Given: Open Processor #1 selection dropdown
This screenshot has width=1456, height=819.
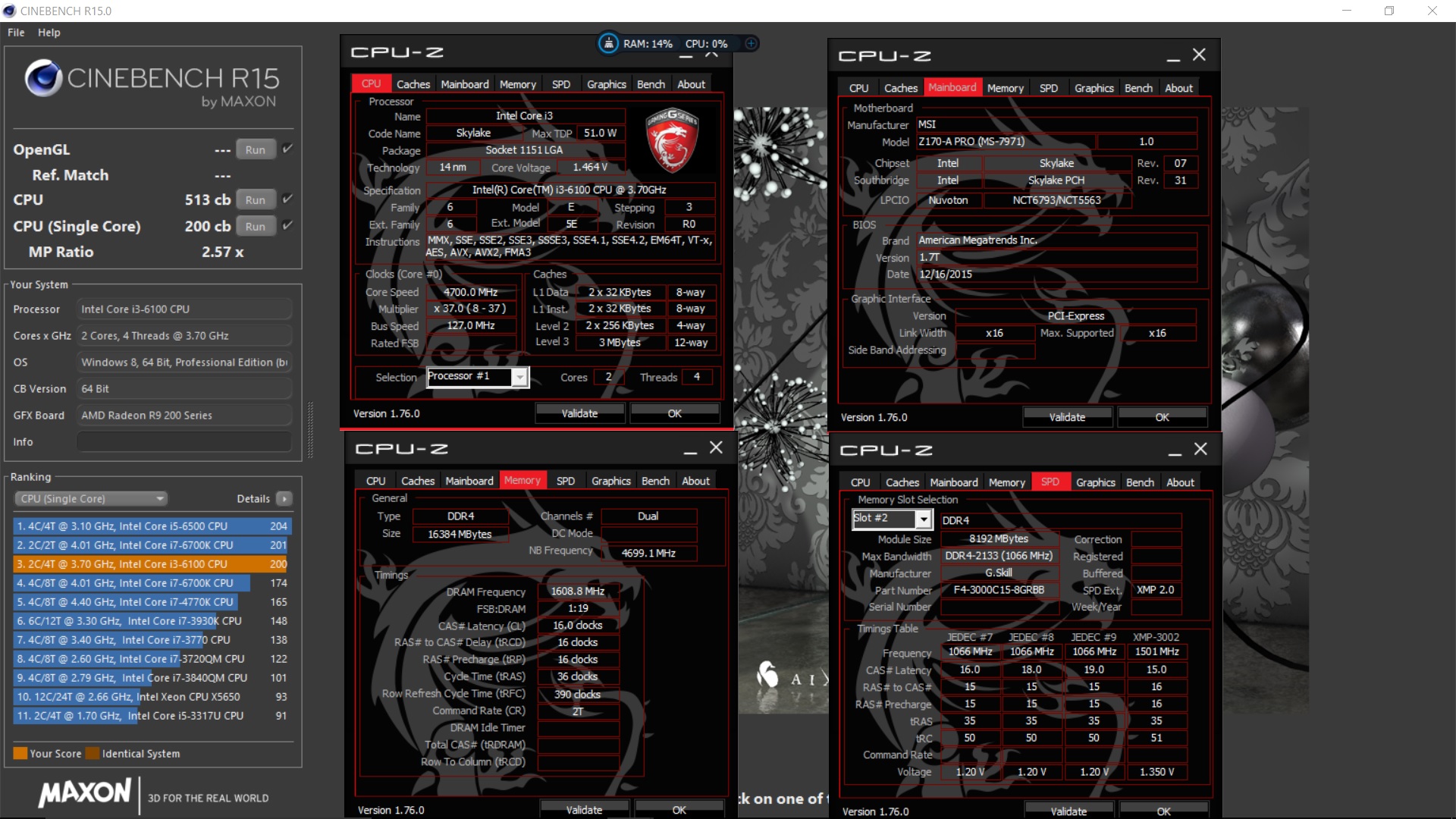Looking at the screenshot, I should [x=519, y=377].
